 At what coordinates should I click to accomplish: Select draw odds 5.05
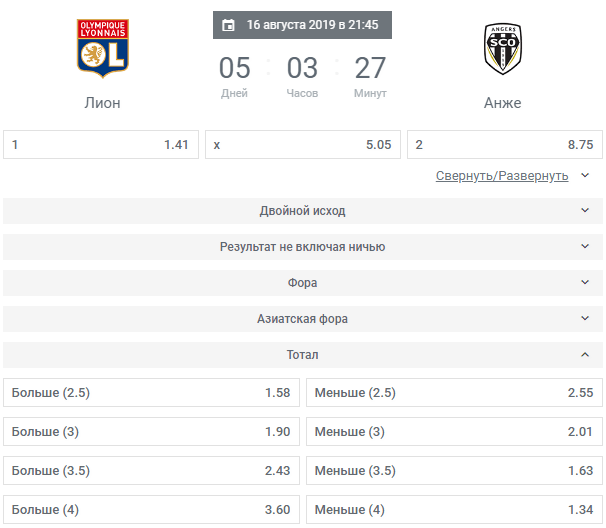point(303,145)
